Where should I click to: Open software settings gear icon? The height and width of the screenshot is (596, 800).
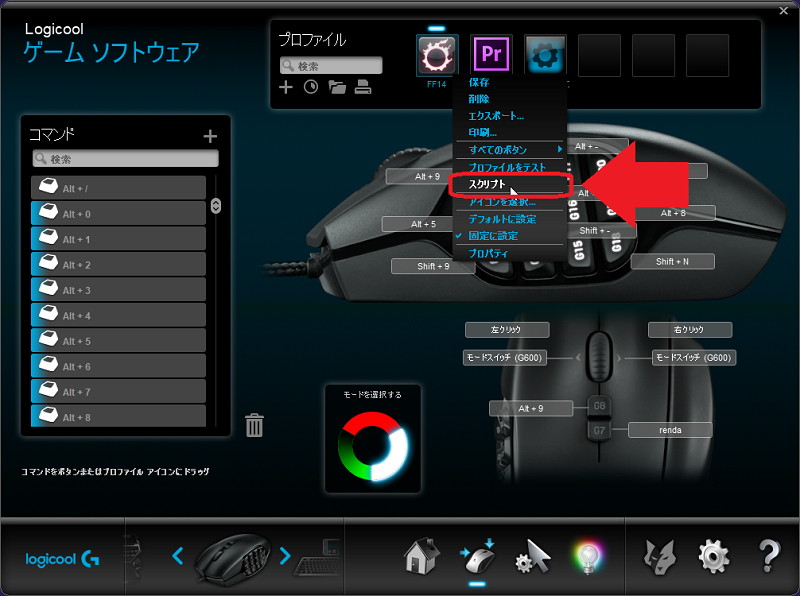pos(713,556)
